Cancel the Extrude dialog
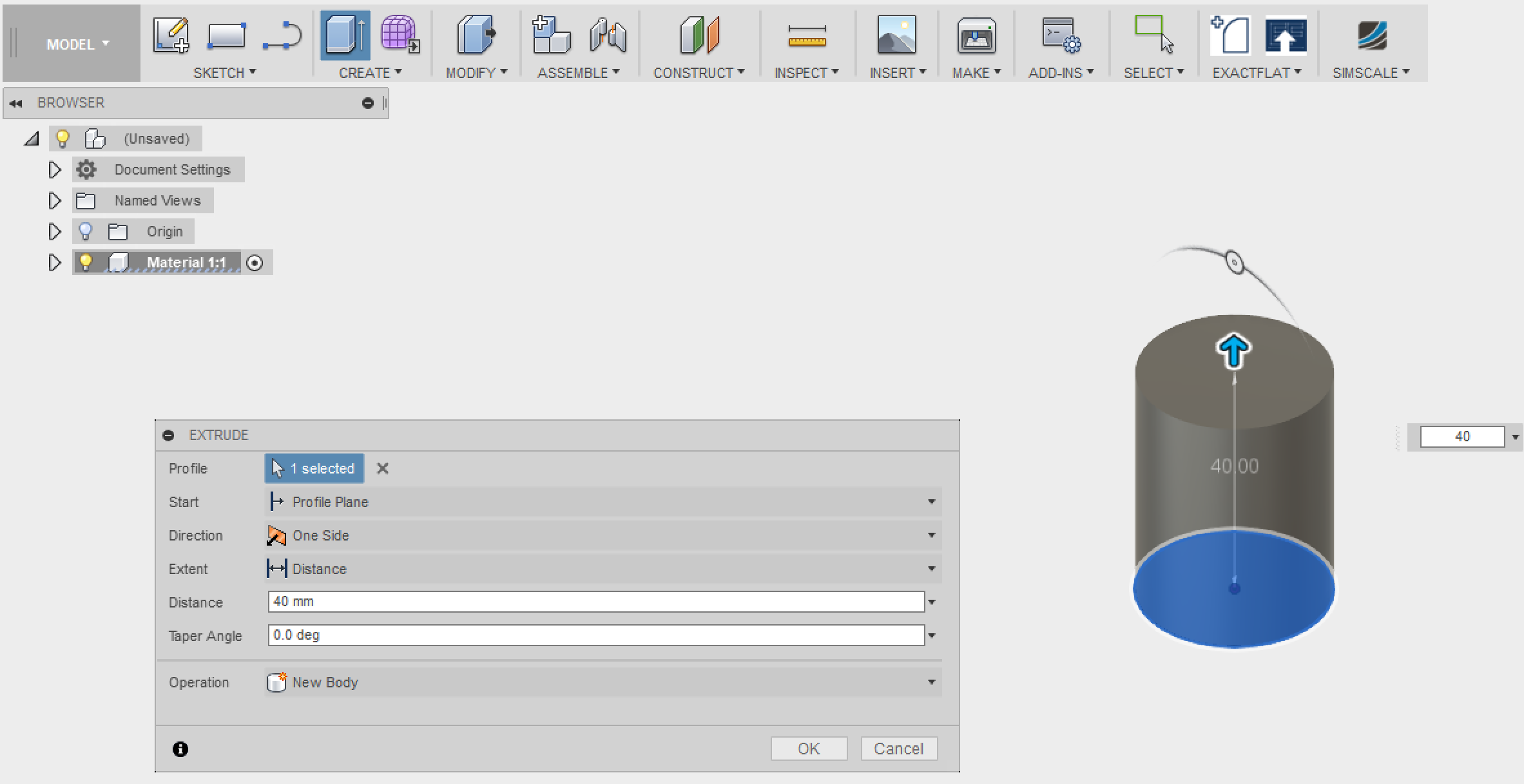The width and height of the screenshot is (1524, 784). [x=899, y=748]
